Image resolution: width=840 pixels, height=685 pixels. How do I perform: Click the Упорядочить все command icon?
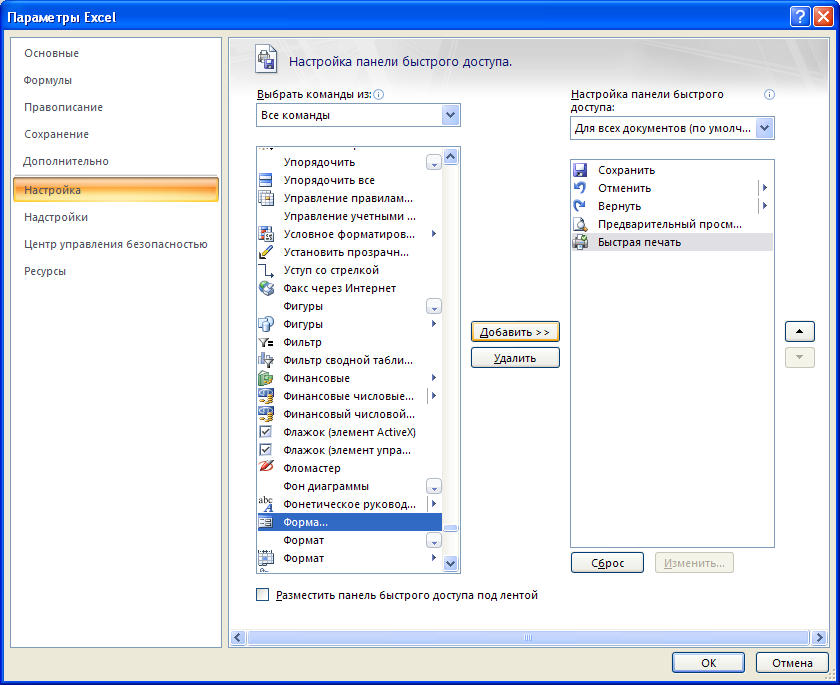coord(266,180)
